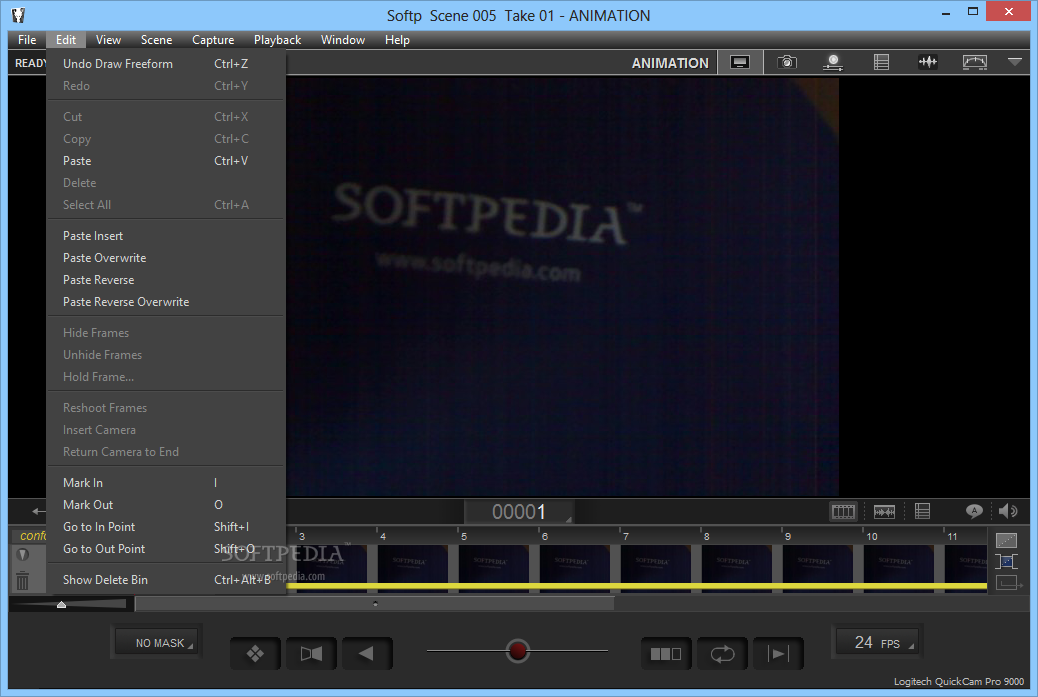This screenshot has width=1038, height=697.
Task: Open the View menu
Action: (108, 40)
